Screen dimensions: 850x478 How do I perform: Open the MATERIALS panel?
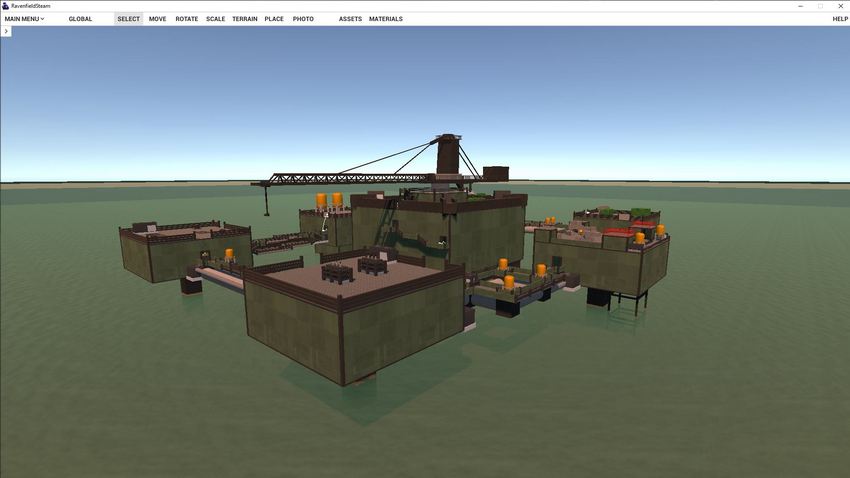(386, 19)
